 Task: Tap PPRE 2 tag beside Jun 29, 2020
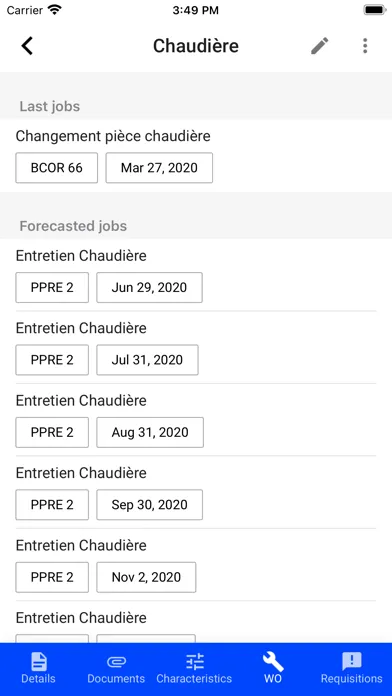[x=52, y=288]
